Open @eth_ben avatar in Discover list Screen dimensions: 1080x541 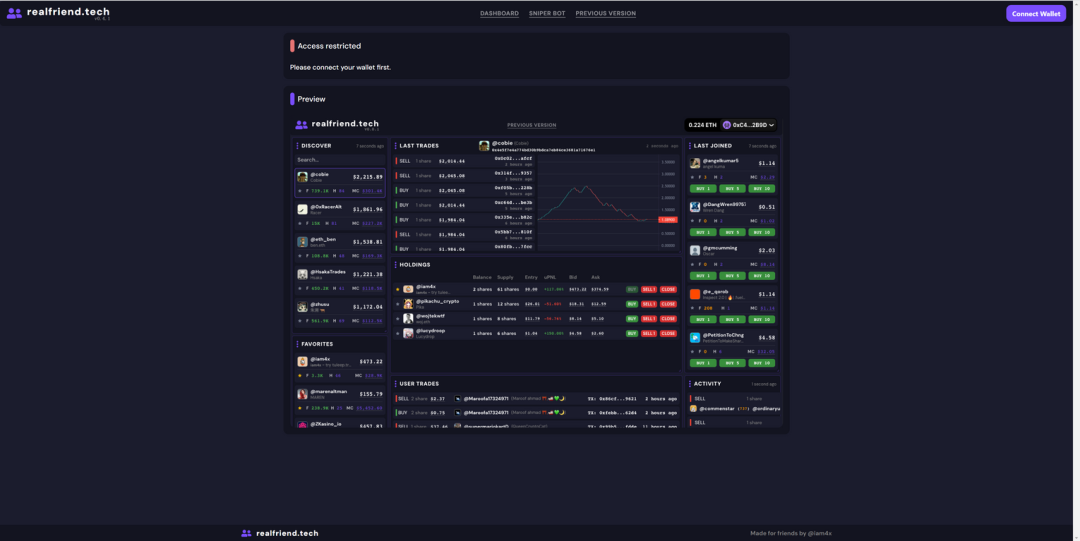[x=302, y=242]
